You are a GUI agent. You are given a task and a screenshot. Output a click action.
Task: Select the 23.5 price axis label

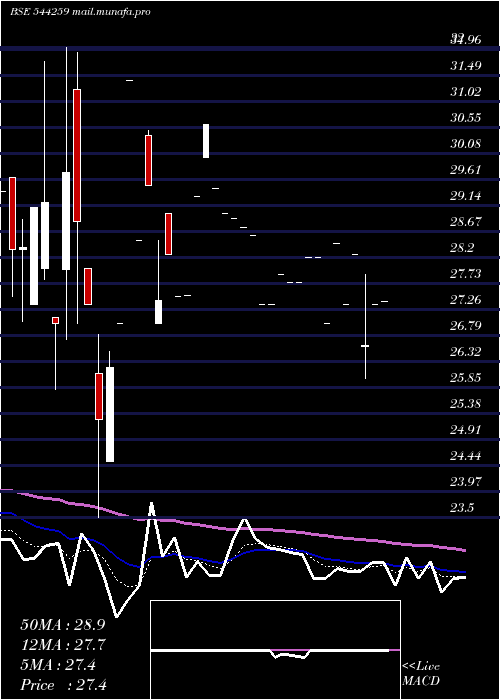462,508
